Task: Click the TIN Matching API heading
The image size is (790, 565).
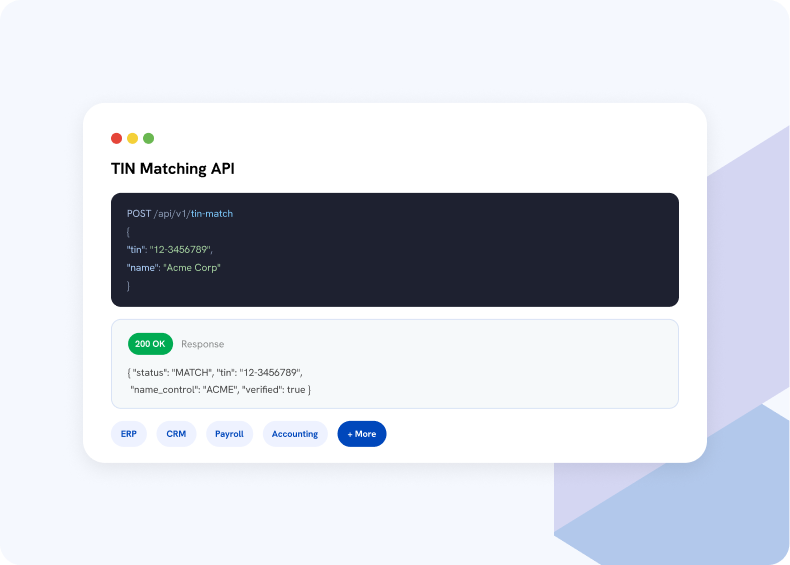Action: [173, 168]
